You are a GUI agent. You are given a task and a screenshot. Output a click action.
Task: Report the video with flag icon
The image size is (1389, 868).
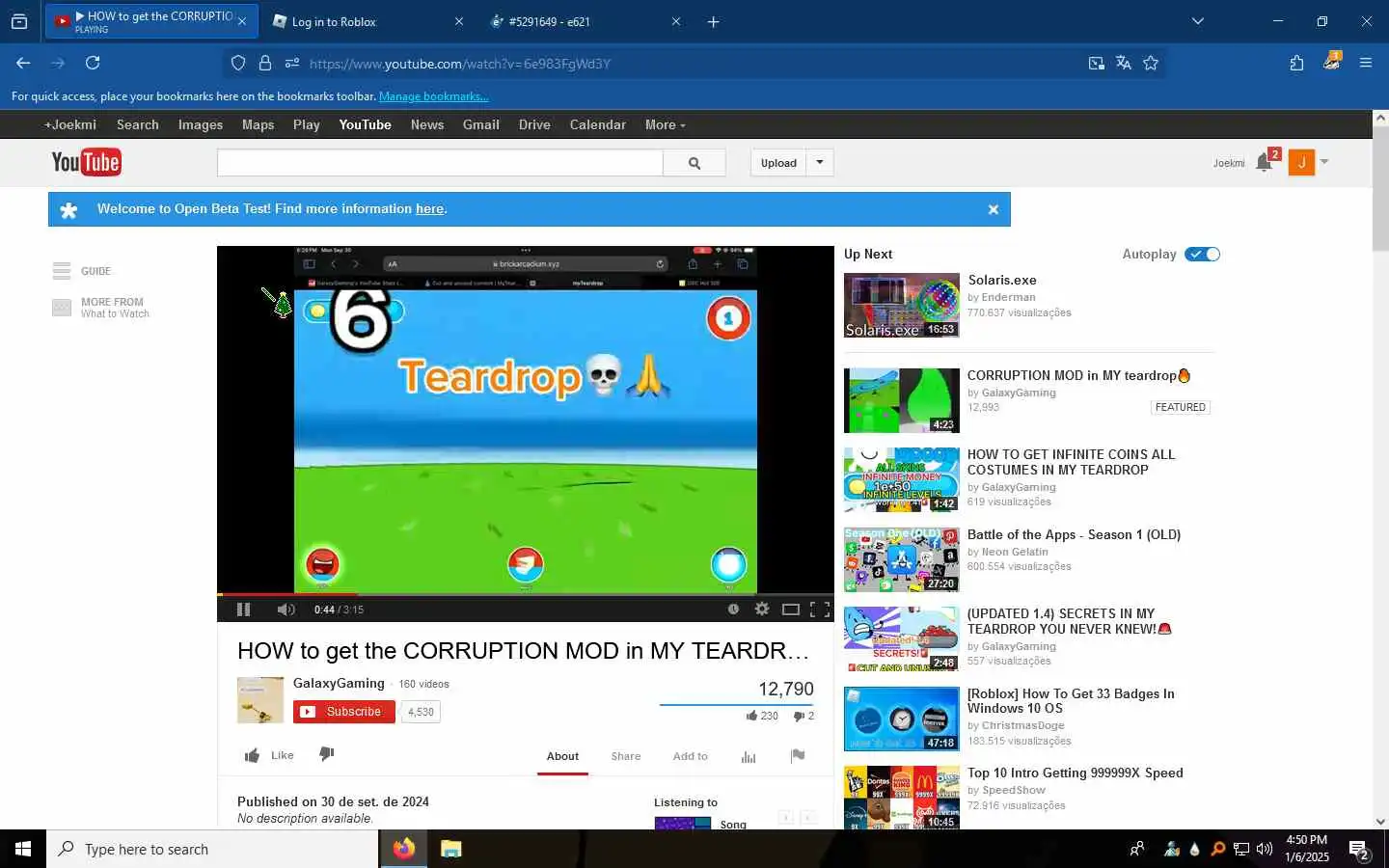tap(798, 756)
